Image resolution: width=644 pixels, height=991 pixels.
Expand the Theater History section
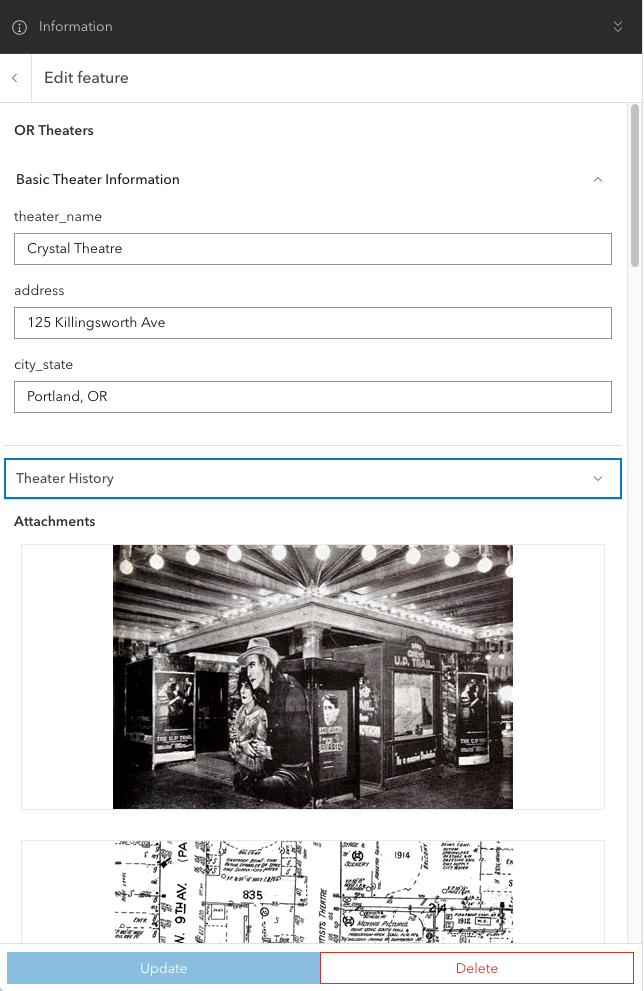[x=313, y=478]
